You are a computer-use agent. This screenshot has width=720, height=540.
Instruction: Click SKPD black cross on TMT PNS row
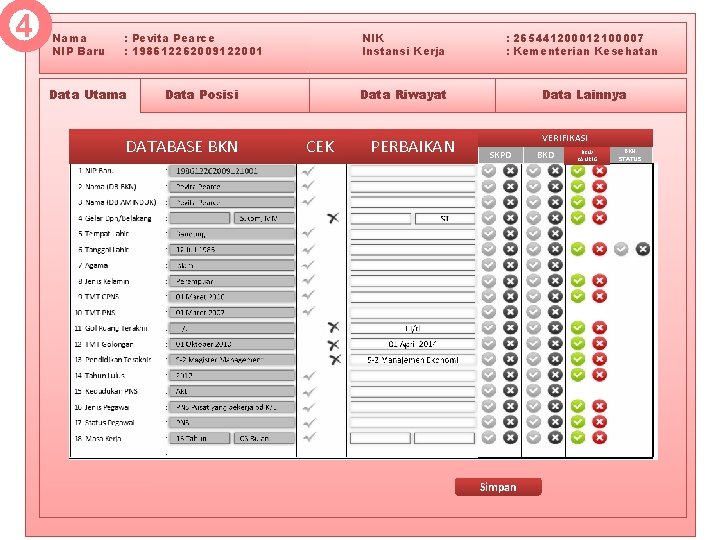pos(510,312)
